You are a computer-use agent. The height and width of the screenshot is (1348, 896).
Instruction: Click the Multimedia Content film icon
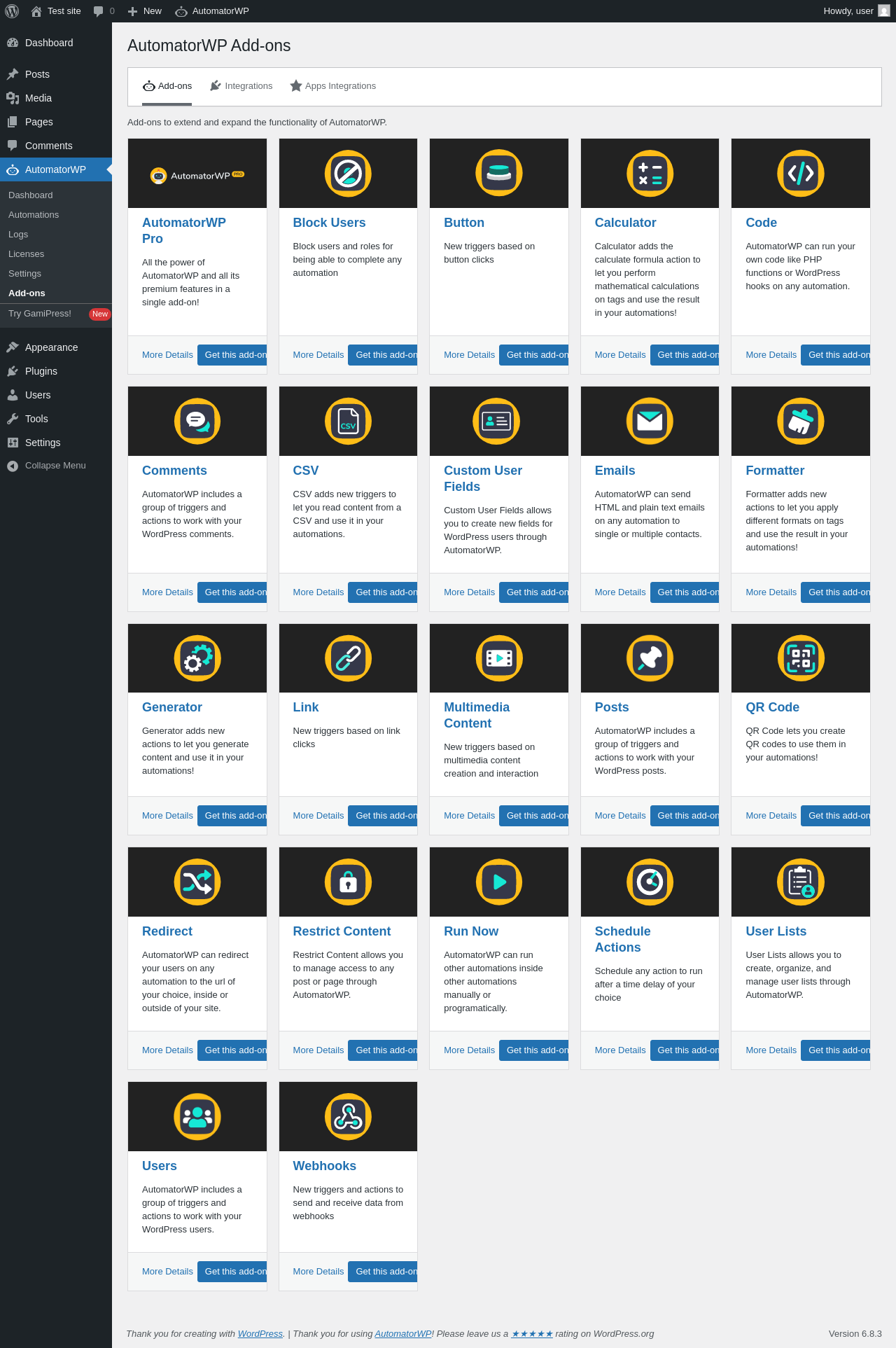(499, 658)
